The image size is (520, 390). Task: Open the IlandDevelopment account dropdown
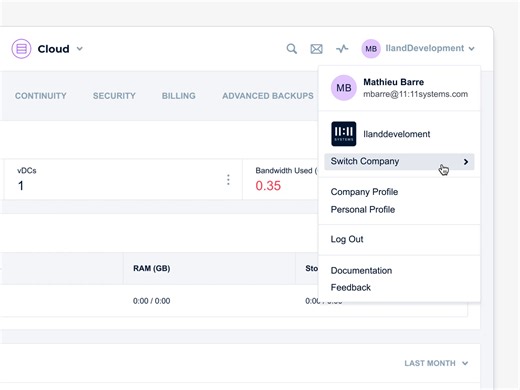430,48
